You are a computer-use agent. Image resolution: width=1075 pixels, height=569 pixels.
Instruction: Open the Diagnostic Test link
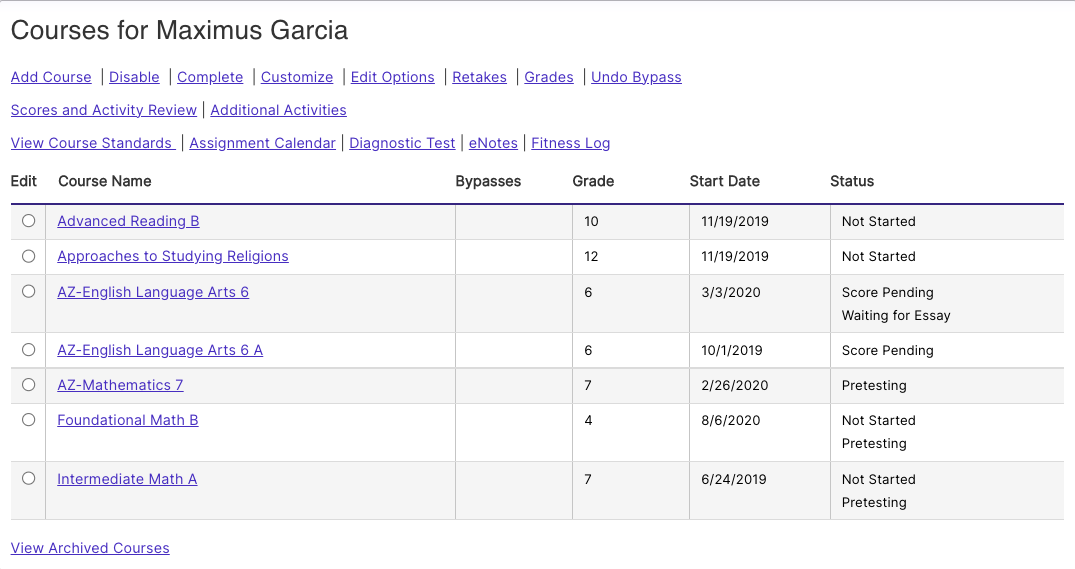(402, 143)
